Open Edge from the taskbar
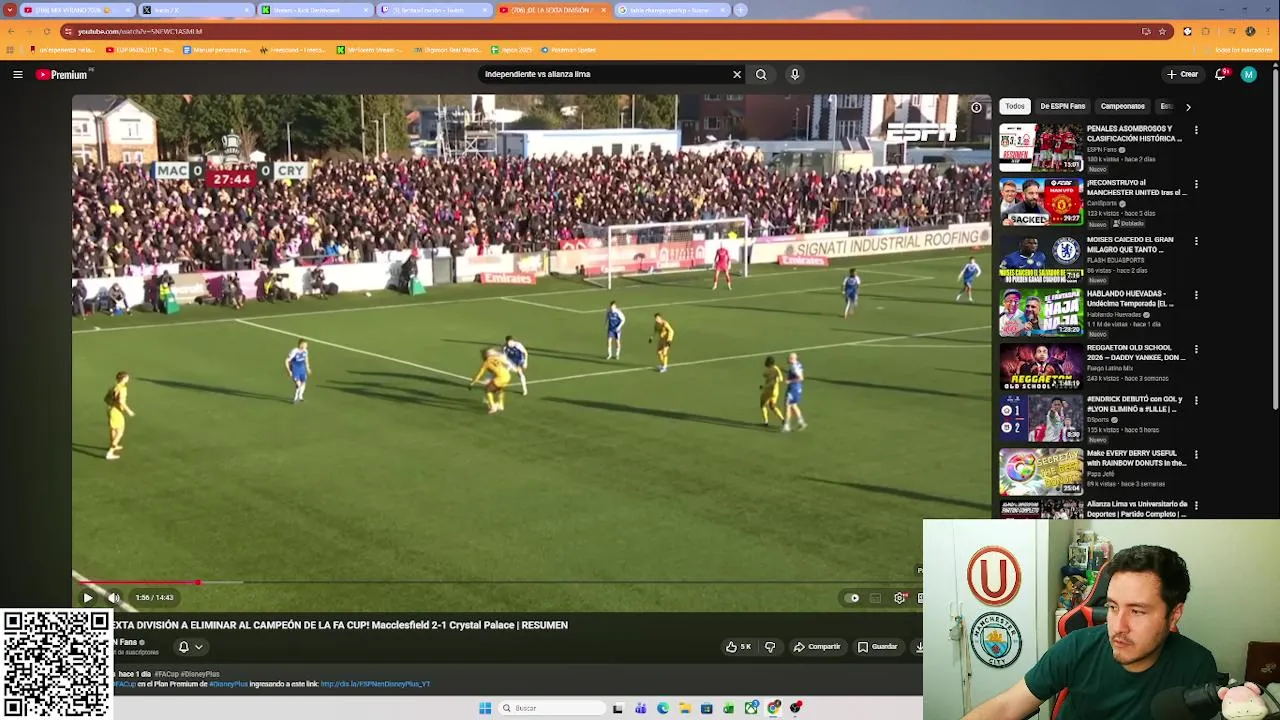 pos(662,708)
